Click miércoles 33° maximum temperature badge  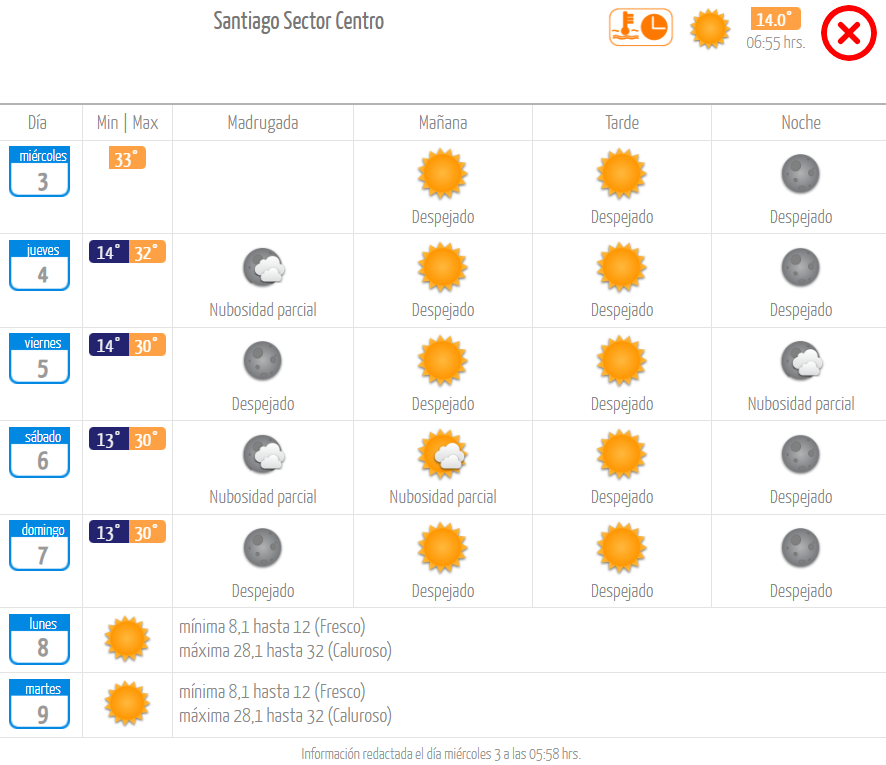pos(127,158)
